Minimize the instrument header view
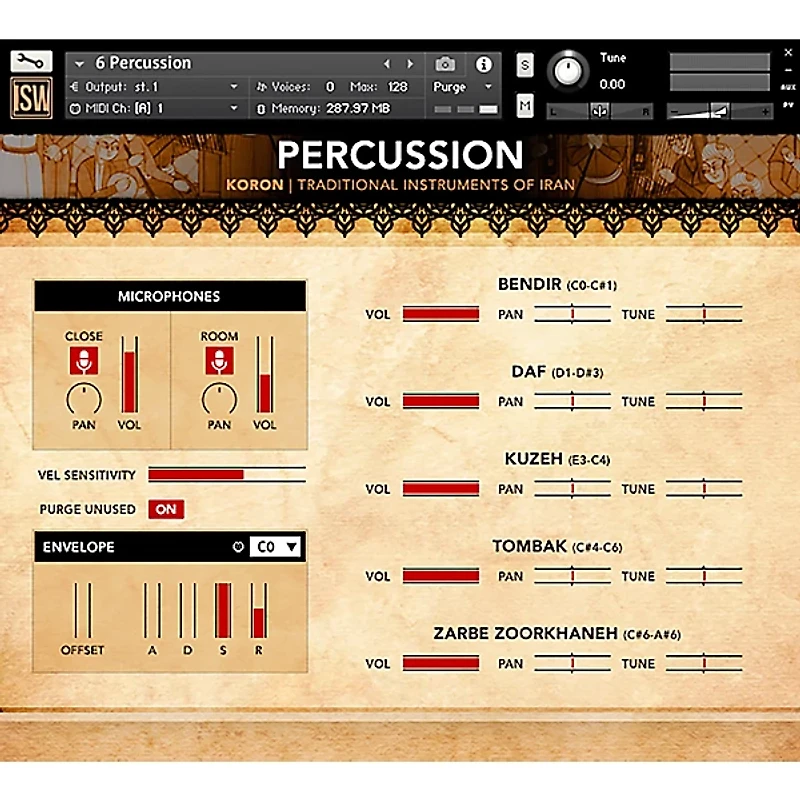The width and height of the screenshot is (800, 800). pyautogui.click(x=788, y=70)
